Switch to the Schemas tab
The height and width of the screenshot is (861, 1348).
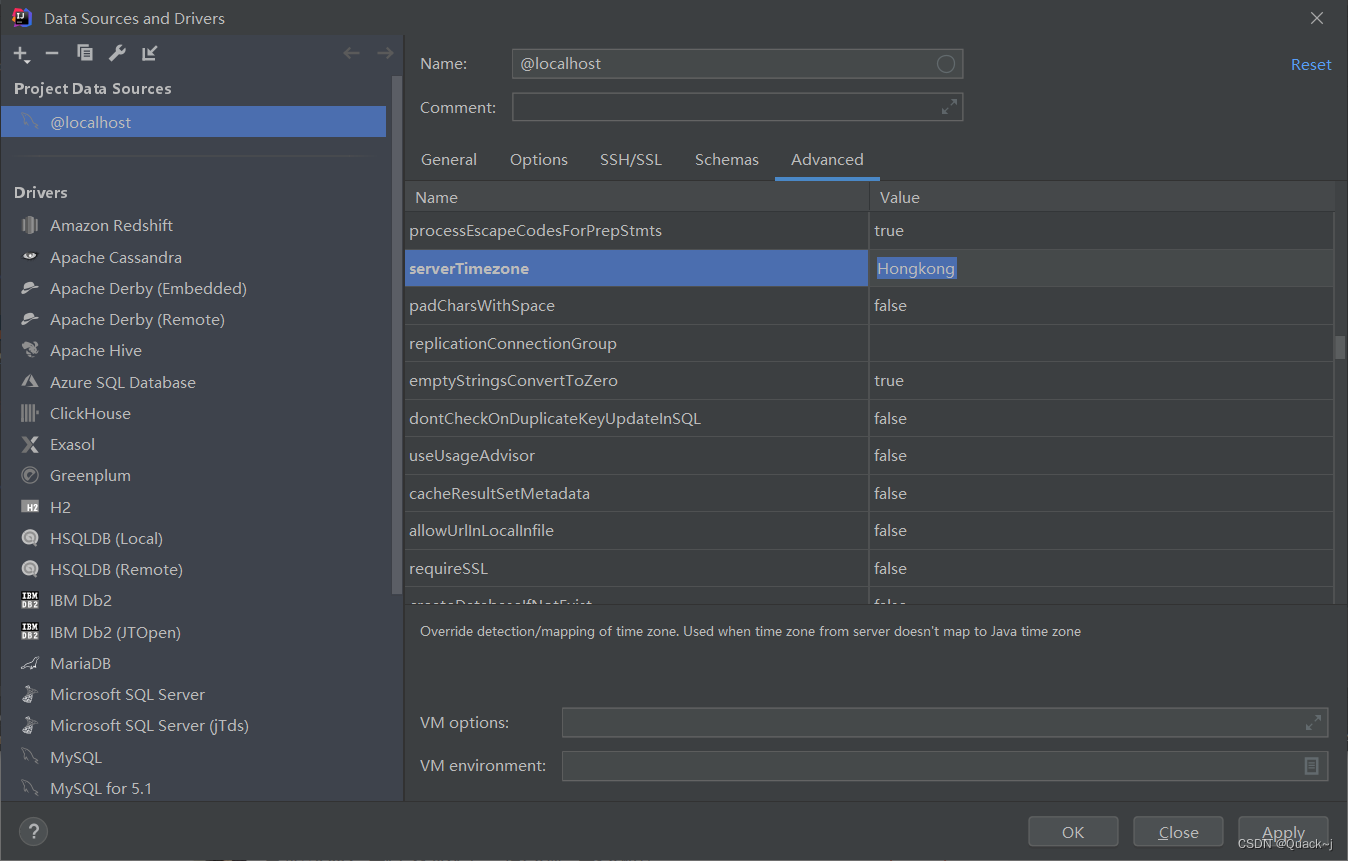coord(726,159)
